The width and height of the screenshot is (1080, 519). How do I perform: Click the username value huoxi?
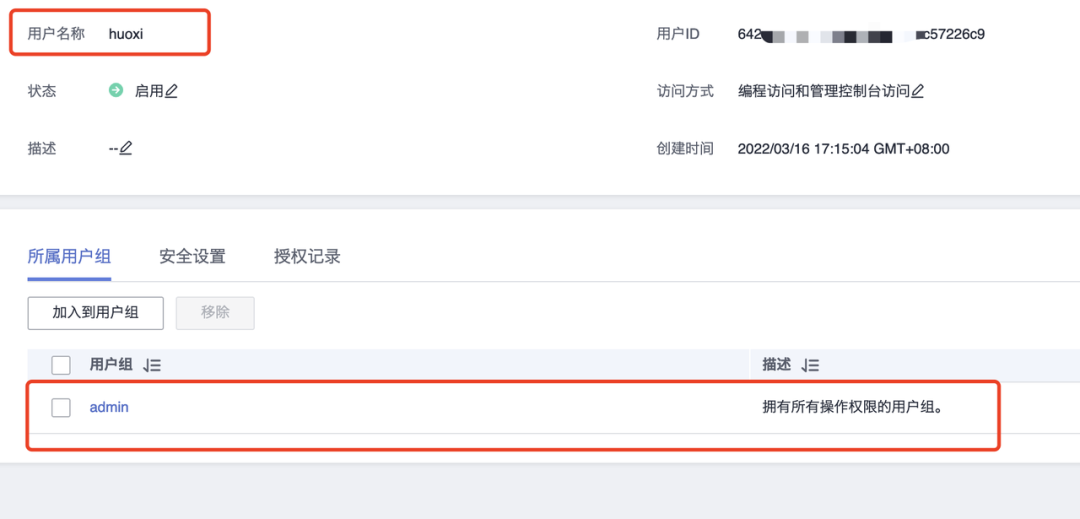tap(126, 34)
